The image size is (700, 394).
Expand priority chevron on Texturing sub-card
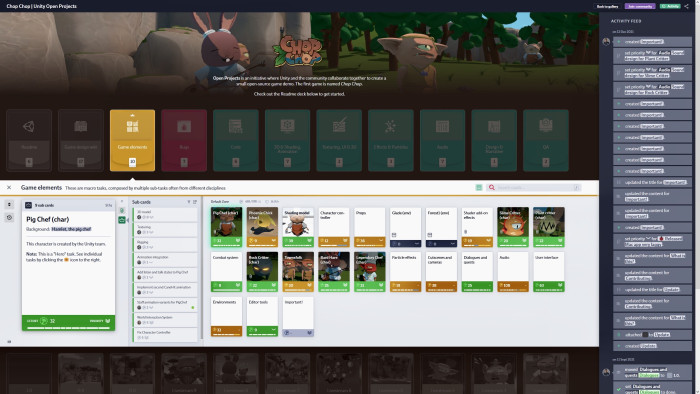point(152,232)
